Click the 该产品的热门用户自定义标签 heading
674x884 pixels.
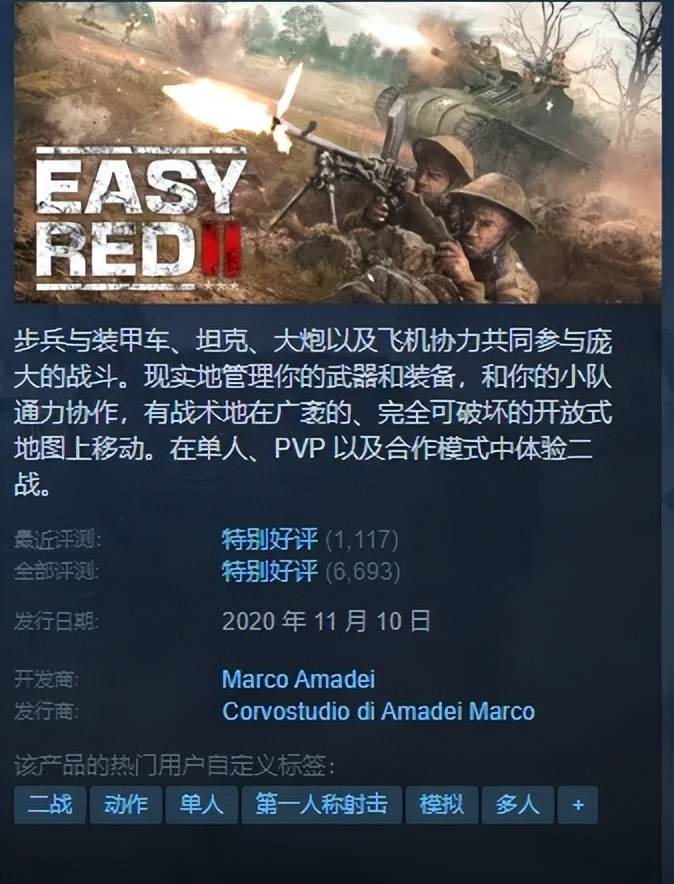[174, 766]
